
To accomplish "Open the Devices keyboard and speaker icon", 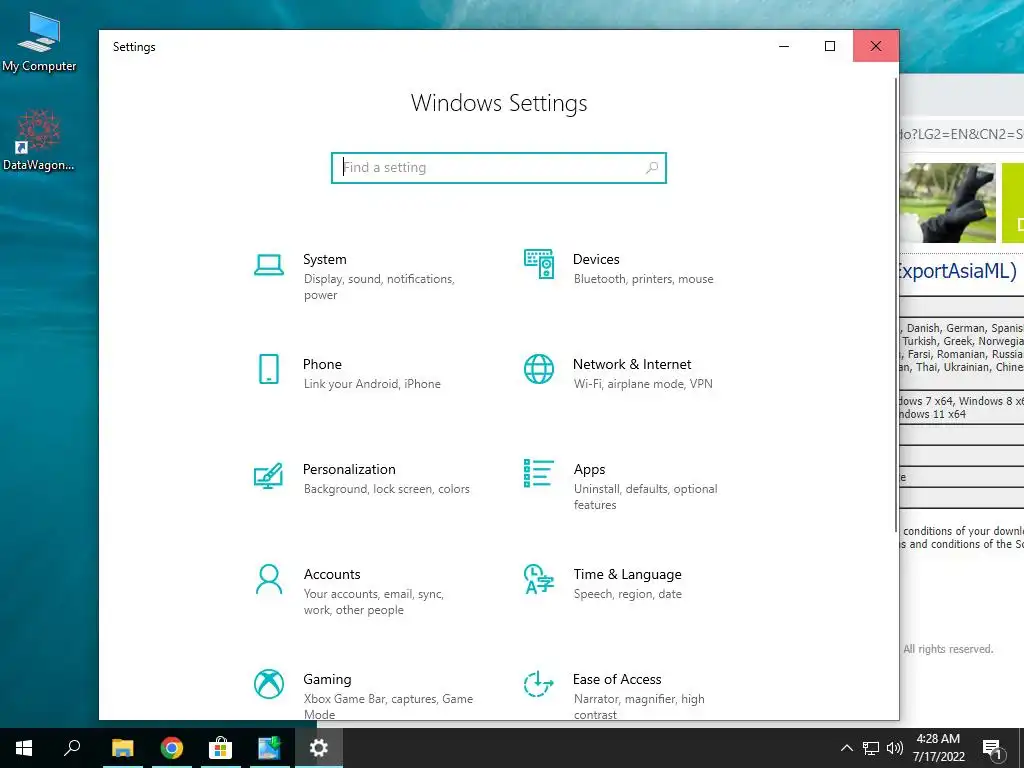I will [x=539, y=264].
